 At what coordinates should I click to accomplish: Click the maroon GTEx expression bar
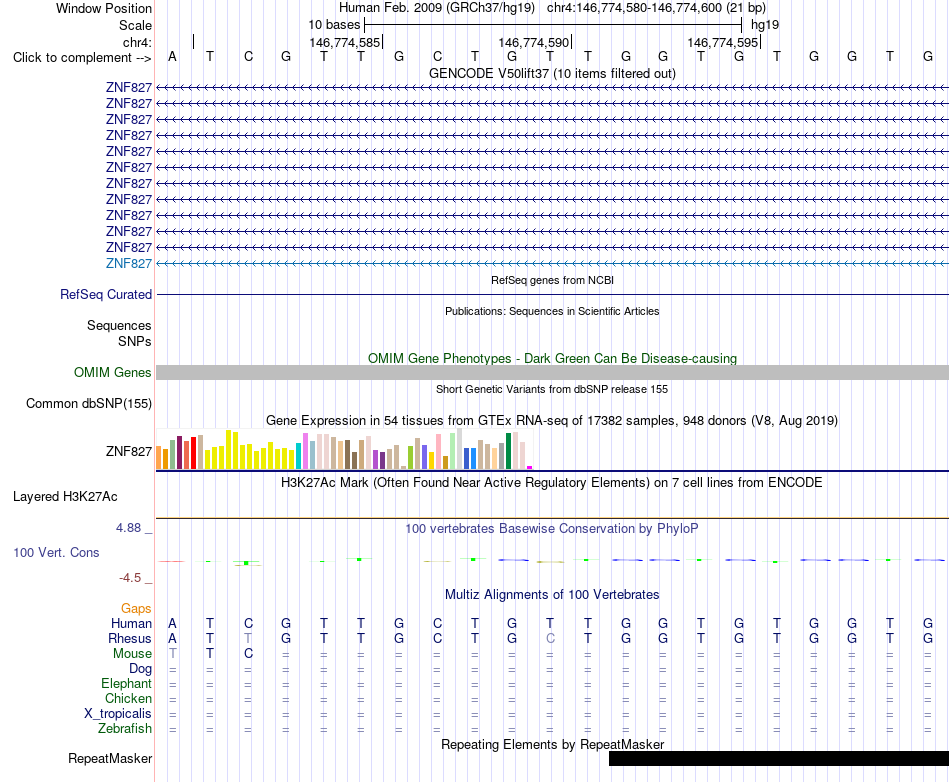(x=179, y=452)
